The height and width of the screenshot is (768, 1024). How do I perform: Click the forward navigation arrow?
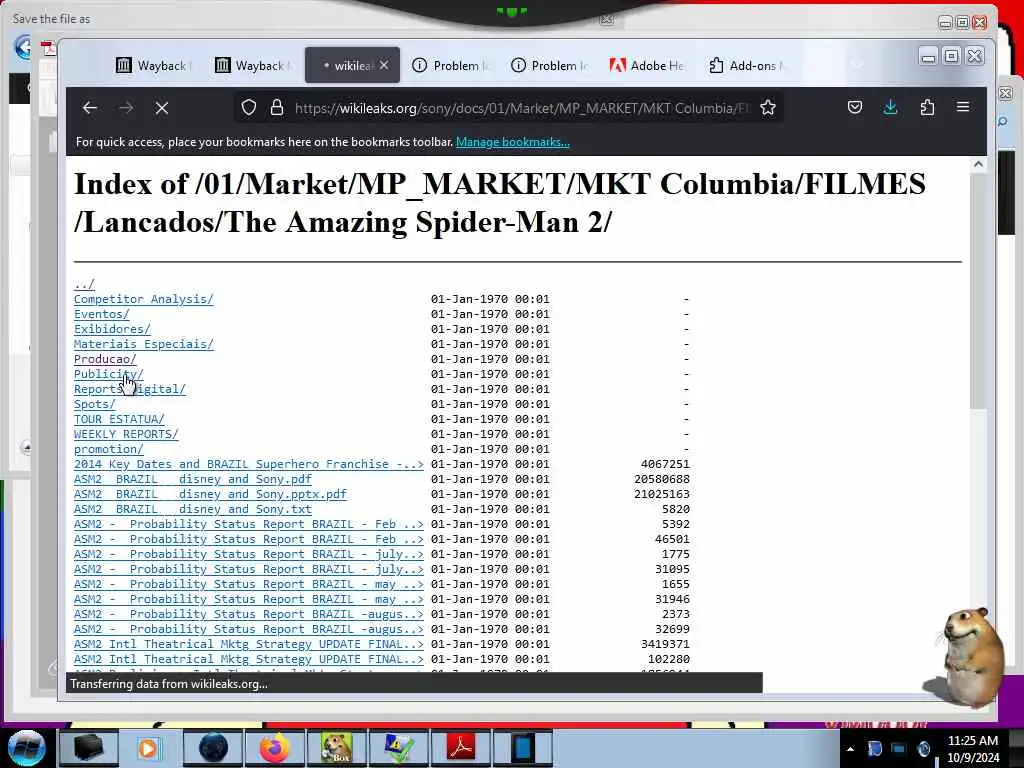tap(126, 108)
